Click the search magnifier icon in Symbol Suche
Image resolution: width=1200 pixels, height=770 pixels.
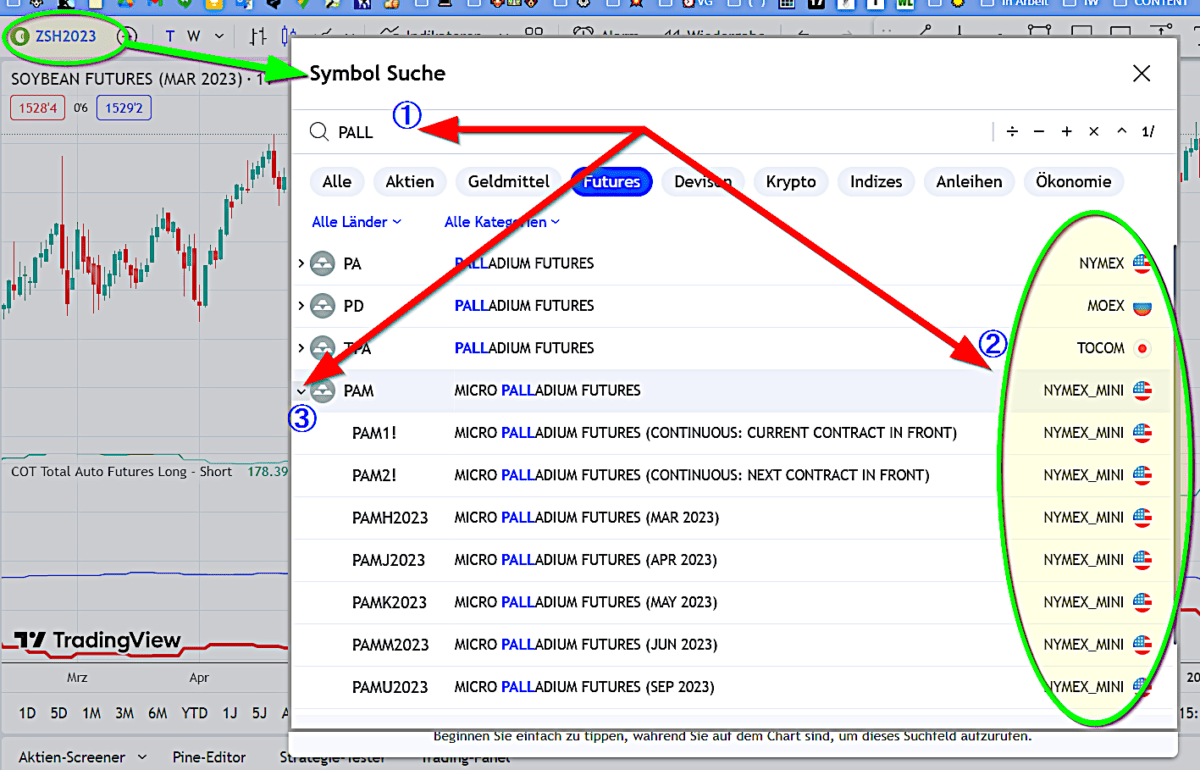coord(318,131)
